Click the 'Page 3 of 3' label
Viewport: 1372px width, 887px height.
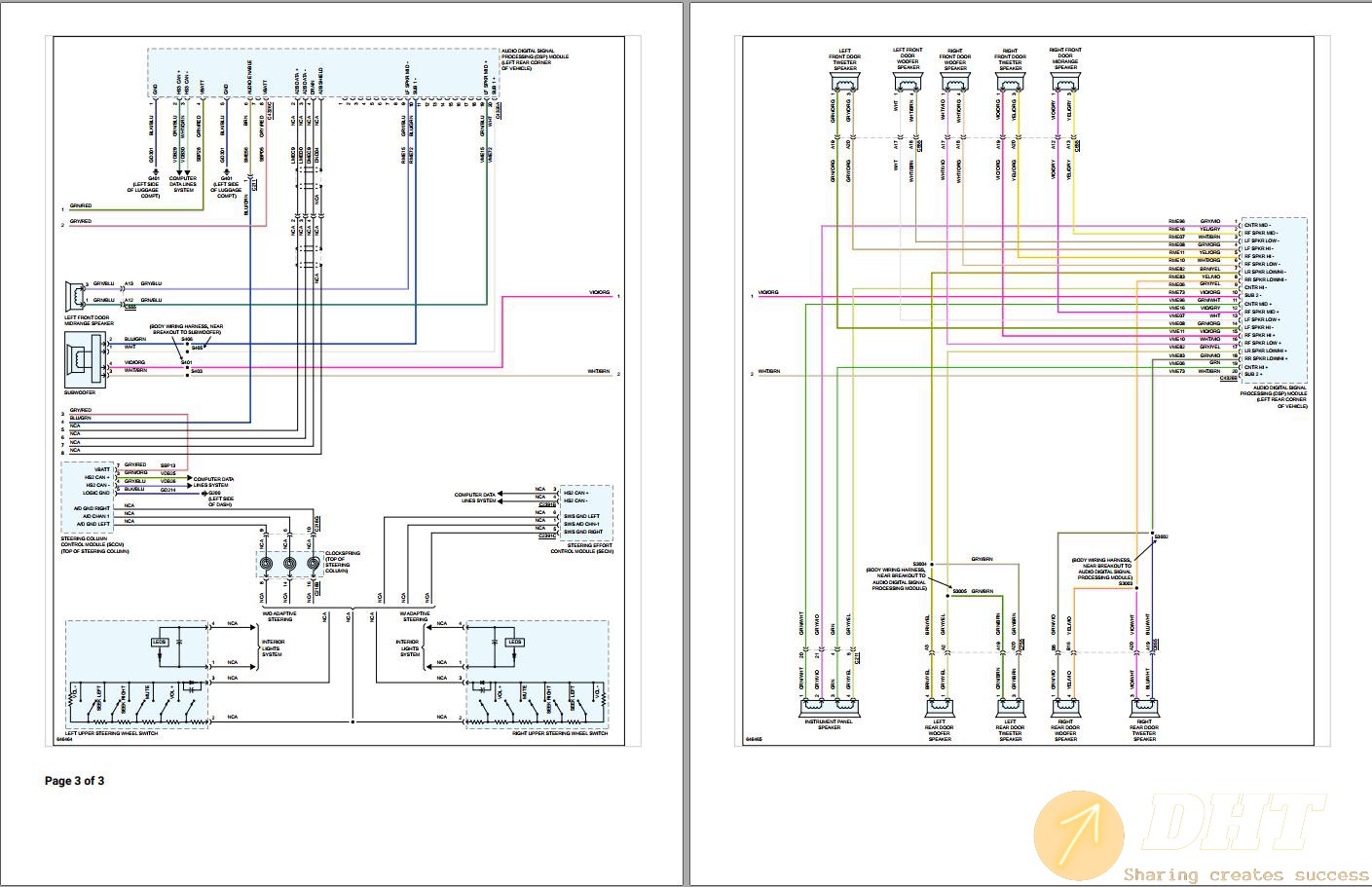coord(74,780)
